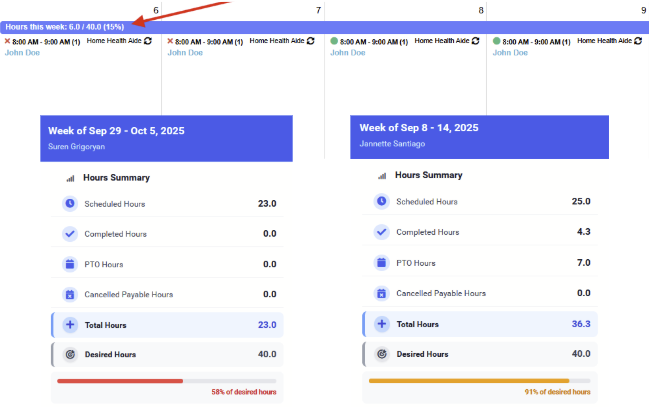Click the Hours this week 6.0 / 40.0 banner
The height and width of the screenshot is (407, 649).
click(66, 27)
